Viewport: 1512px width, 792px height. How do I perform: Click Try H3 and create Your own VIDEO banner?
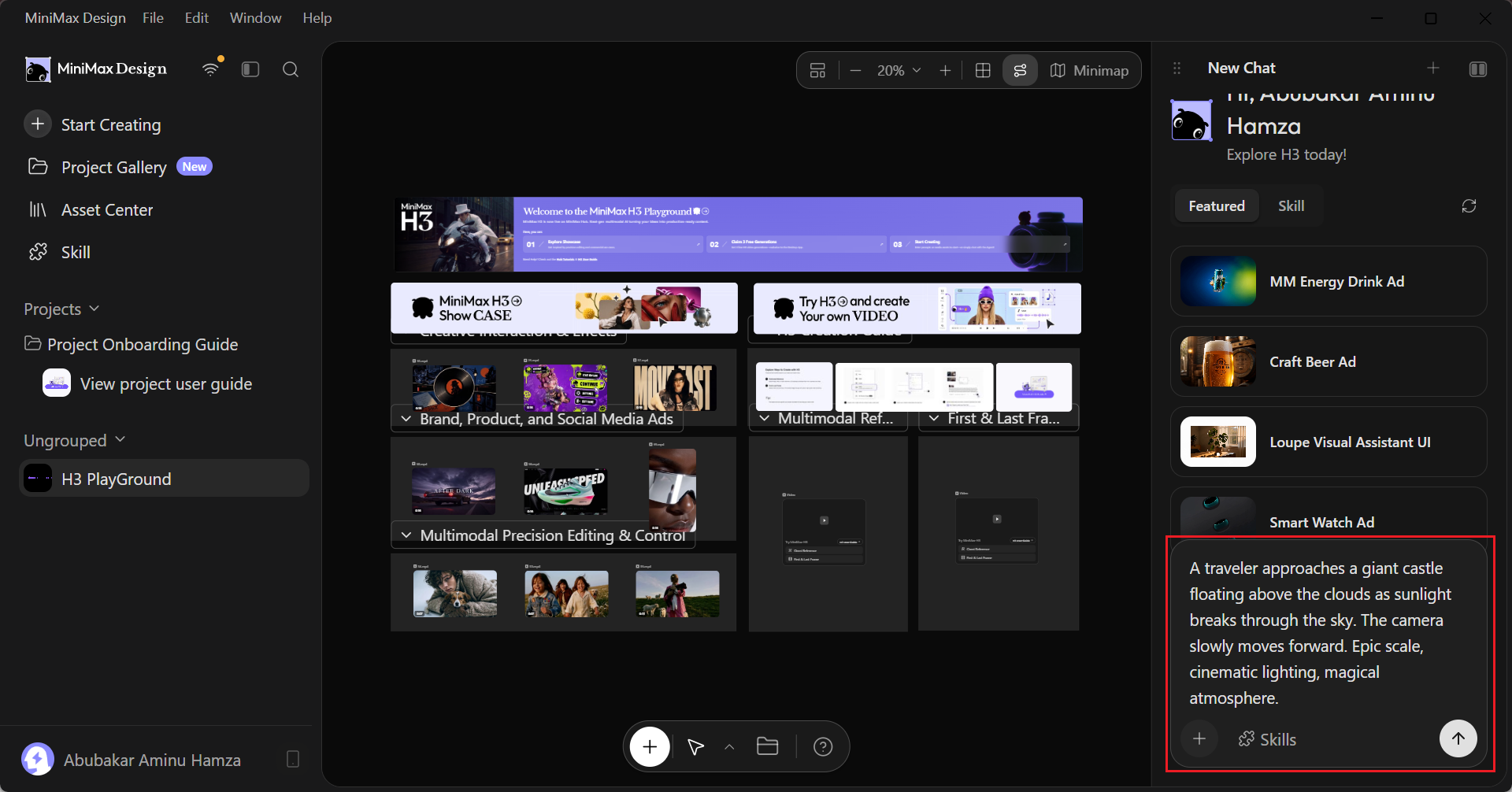917,308
